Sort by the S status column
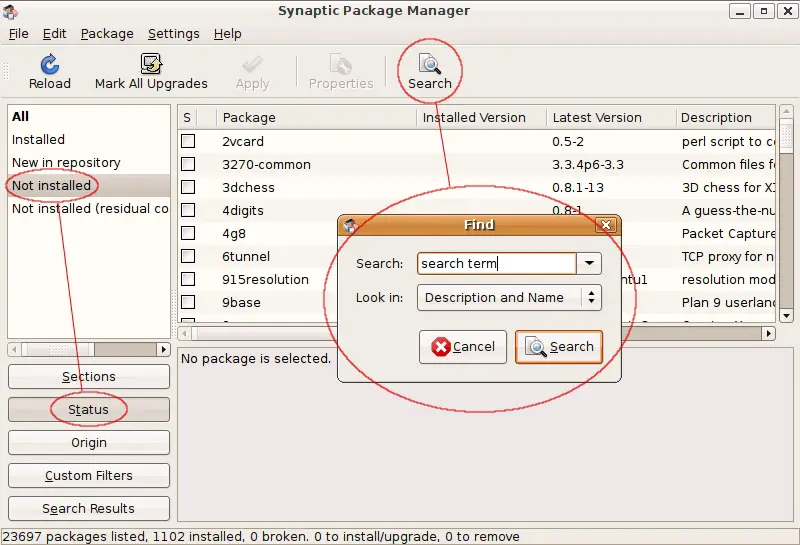 tap(187, 117)
